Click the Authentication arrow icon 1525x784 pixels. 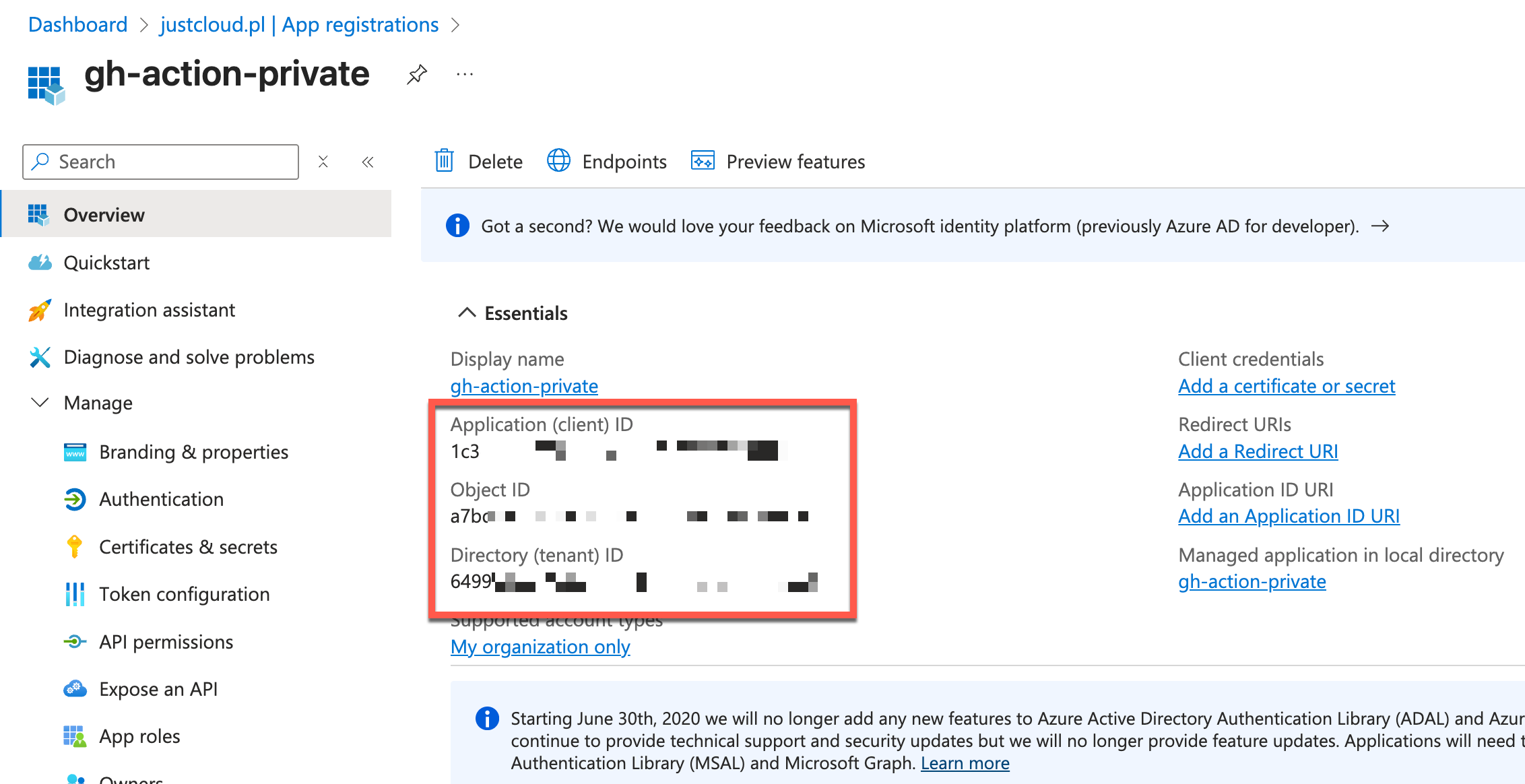[x=75, y=499]
